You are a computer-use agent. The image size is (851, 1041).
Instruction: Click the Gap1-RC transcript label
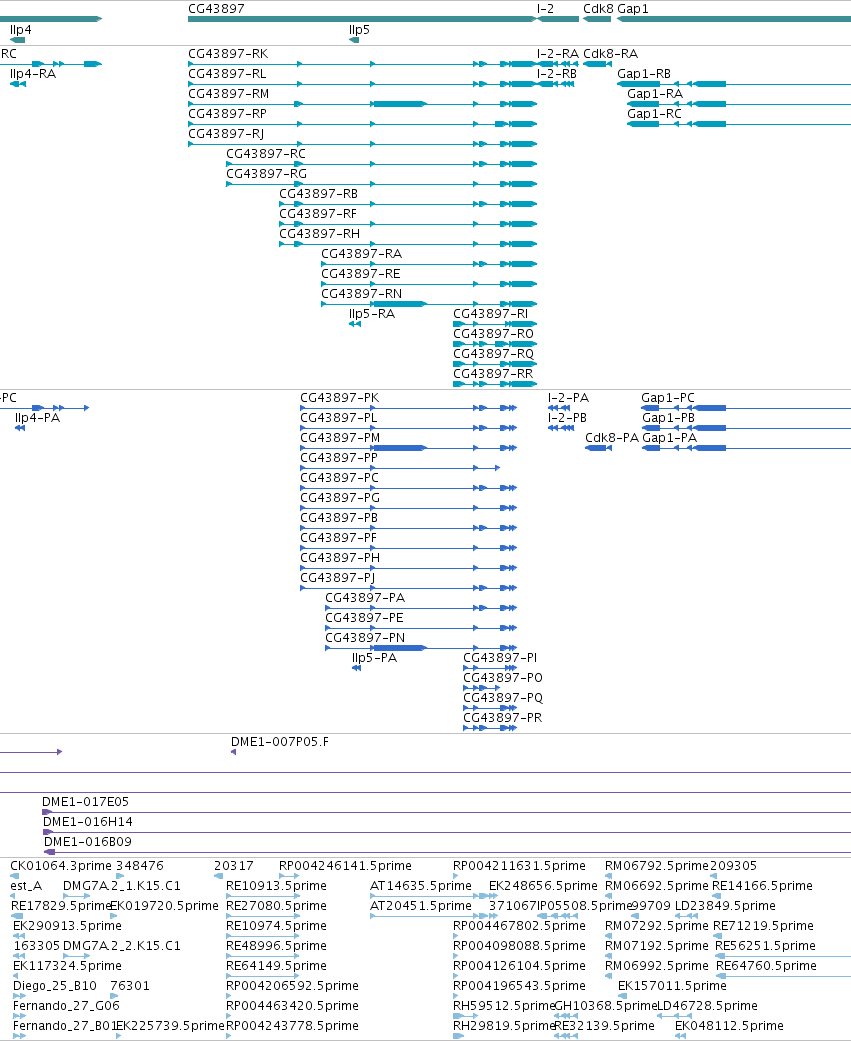pos(654,114)
